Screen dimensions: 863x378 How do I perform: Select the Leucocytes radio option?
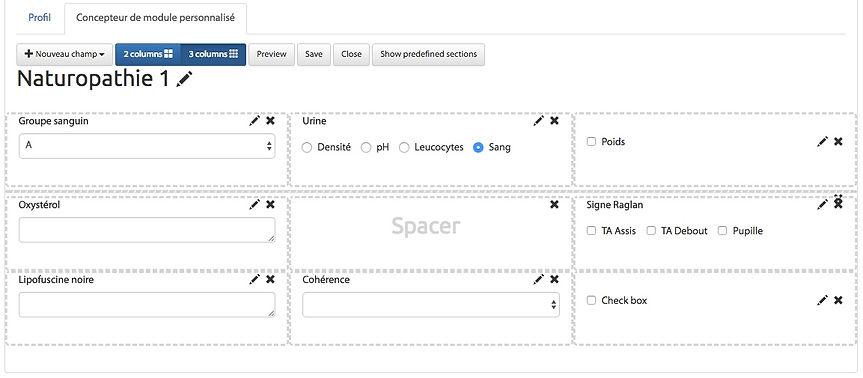click(404, 147)
